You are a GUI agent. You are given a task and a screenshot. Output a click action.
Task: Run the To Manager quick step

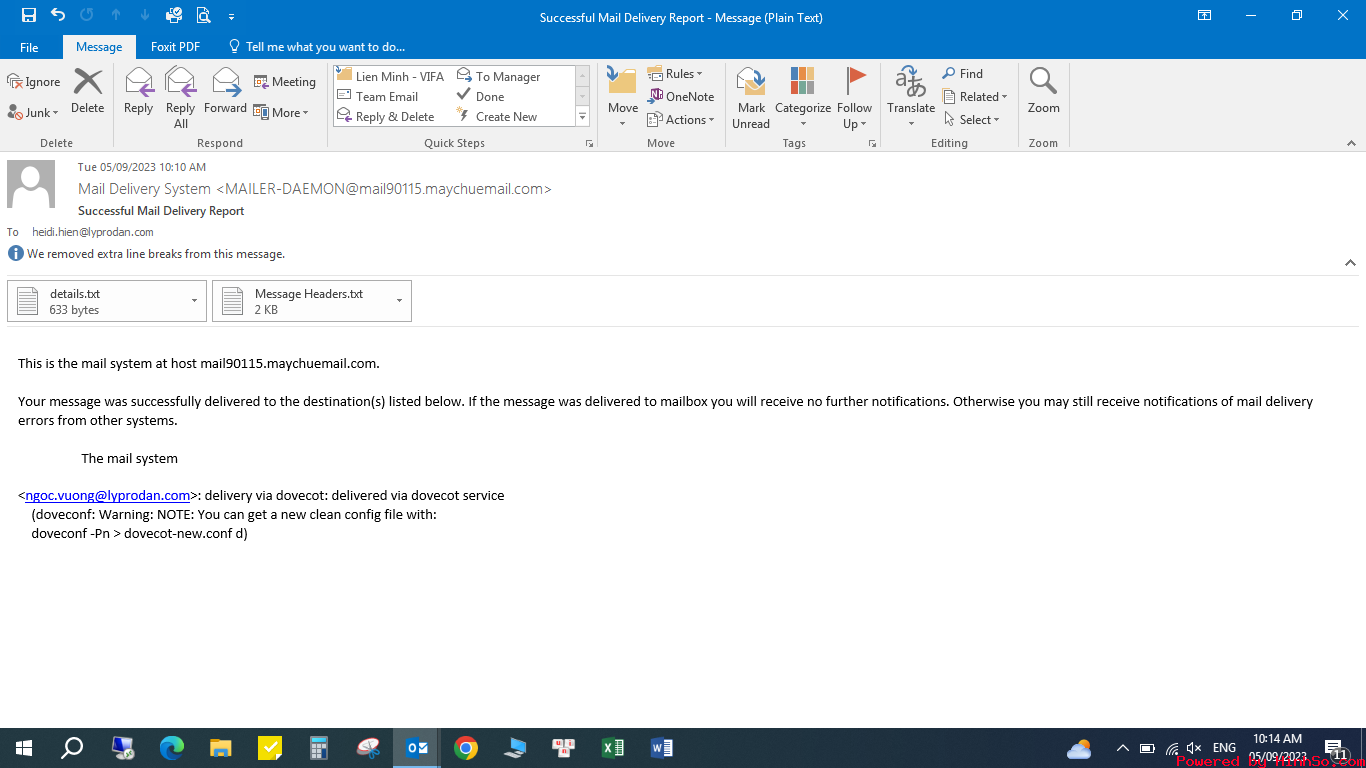pos(498,77)
